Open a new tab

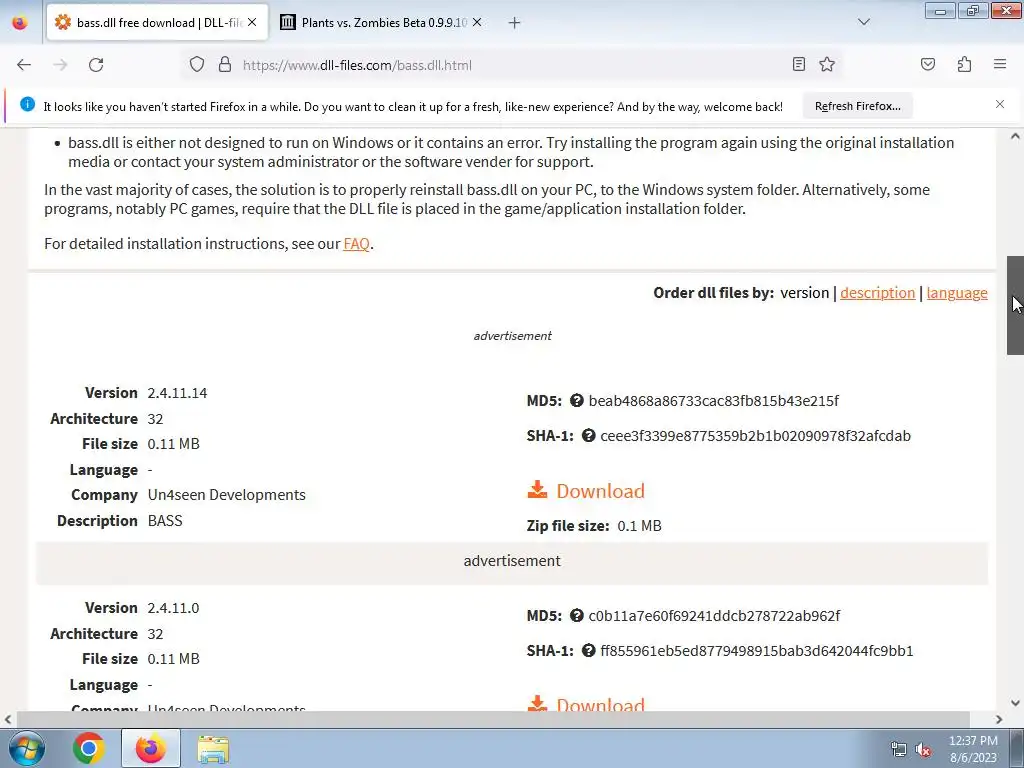coord(515,23)
